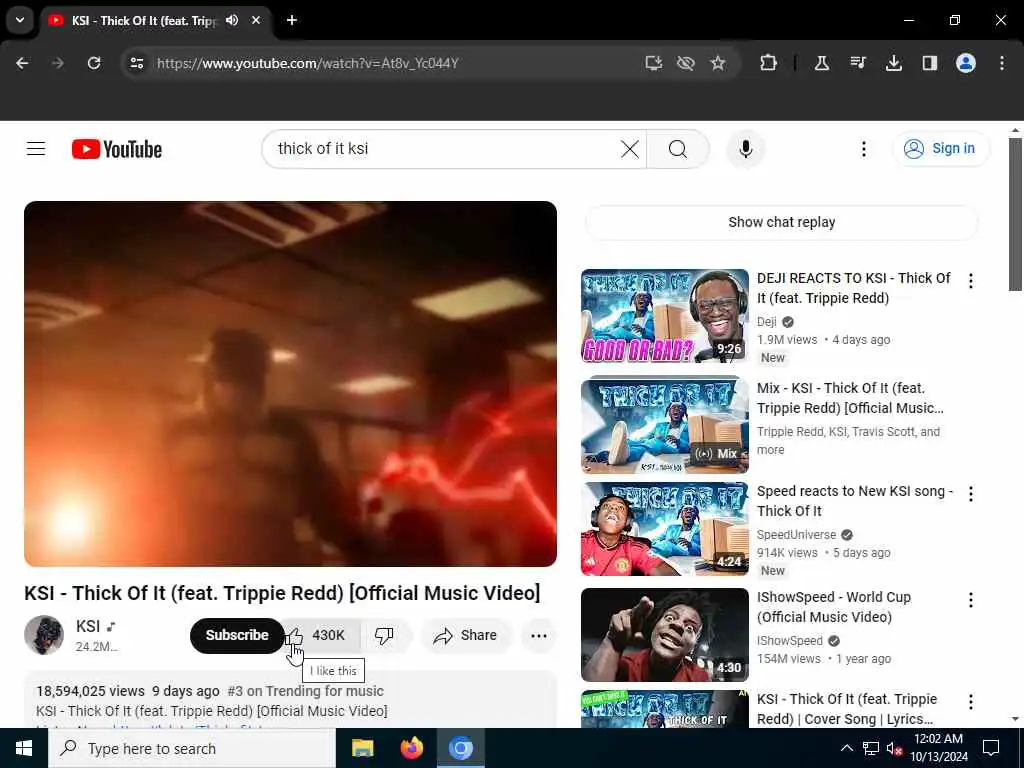Open Chrome Labs flask icon
The width and height of the screenshot is (1024, 768).
tap(822, 63)
